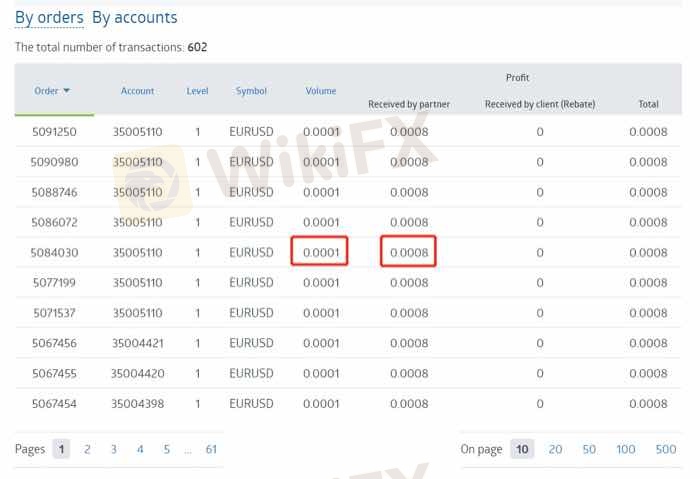This screenshot has height=479, width=700.
Task: Sort by Received by partner column
Action: pyautogui.click(x=409, y=104)
